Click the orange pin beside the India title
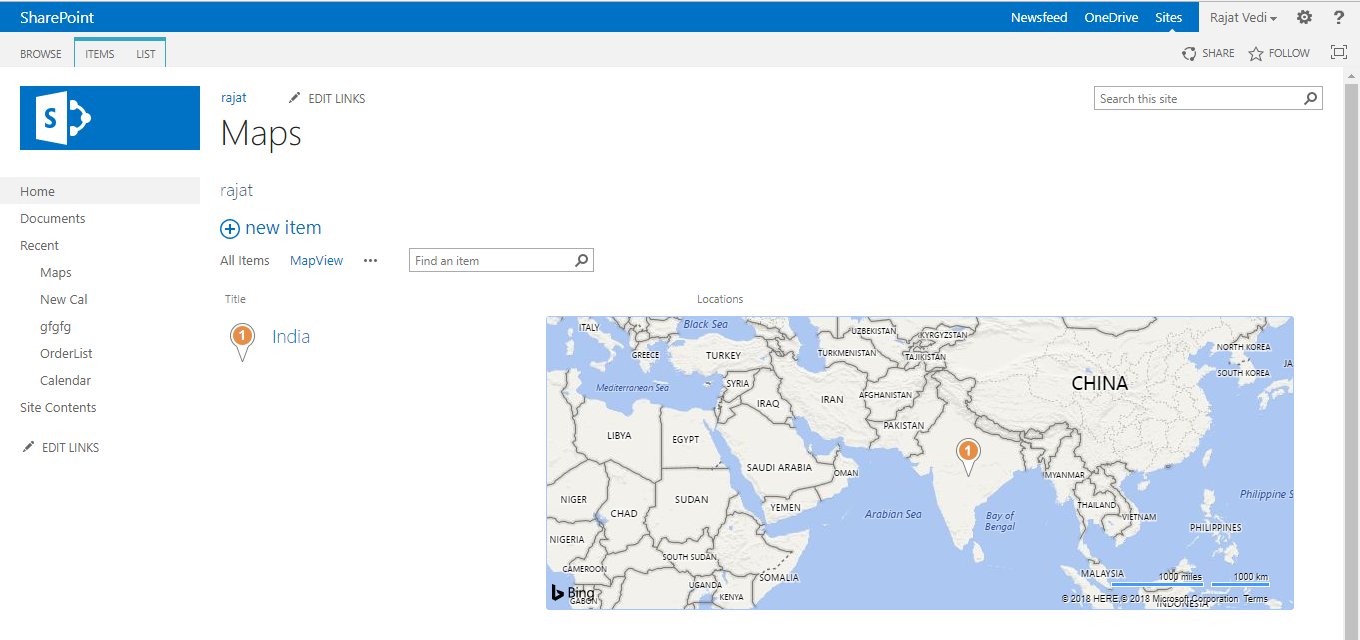Image resolution: width=1360 pixels, height=640 pixels. click(242, 338)
